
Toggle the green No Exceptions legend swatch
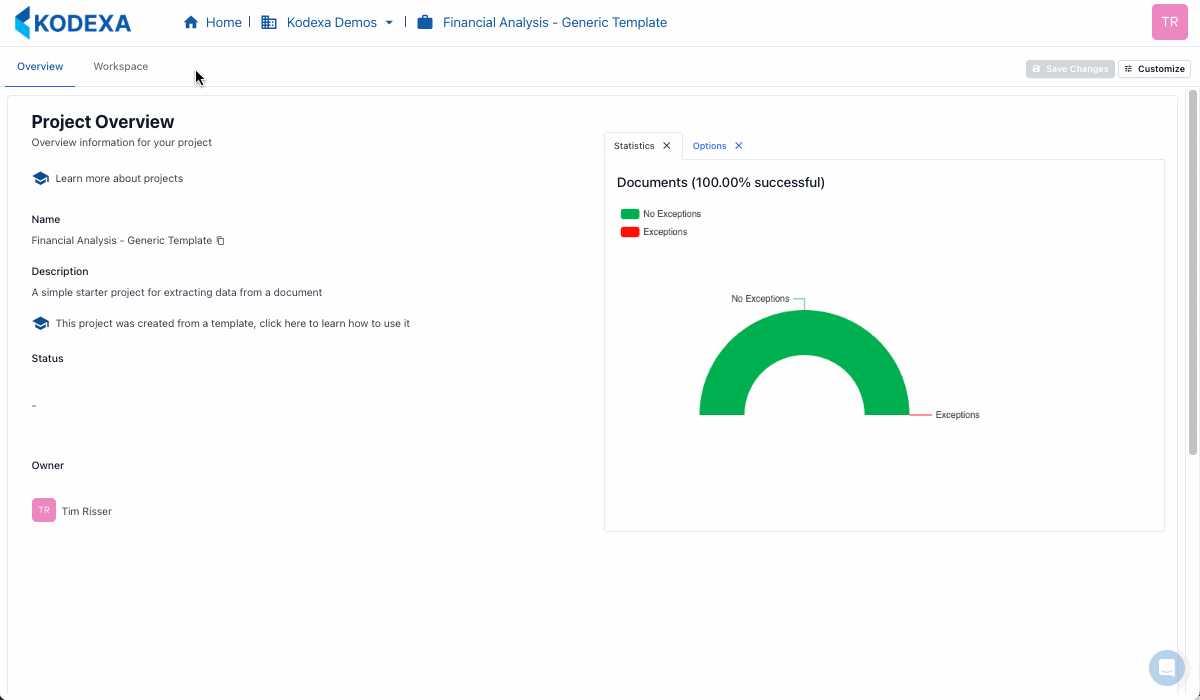630,214
